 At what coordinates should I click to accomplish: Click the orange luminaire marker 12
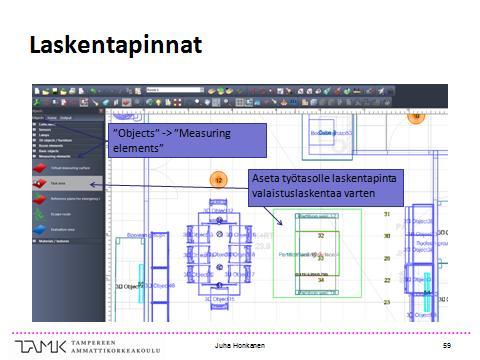pyautogui.click(x=218, y=180)
